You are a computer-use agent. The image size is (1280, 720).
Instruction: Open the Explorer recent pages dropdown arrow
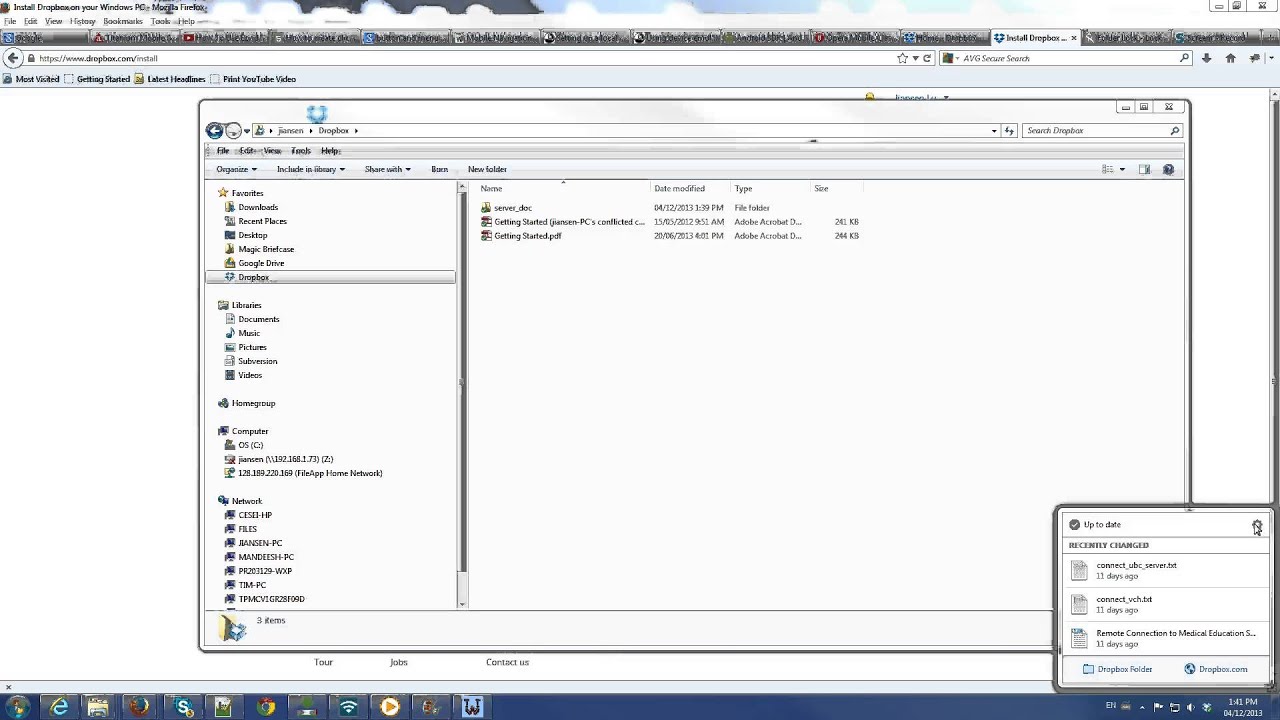[247, 131]
